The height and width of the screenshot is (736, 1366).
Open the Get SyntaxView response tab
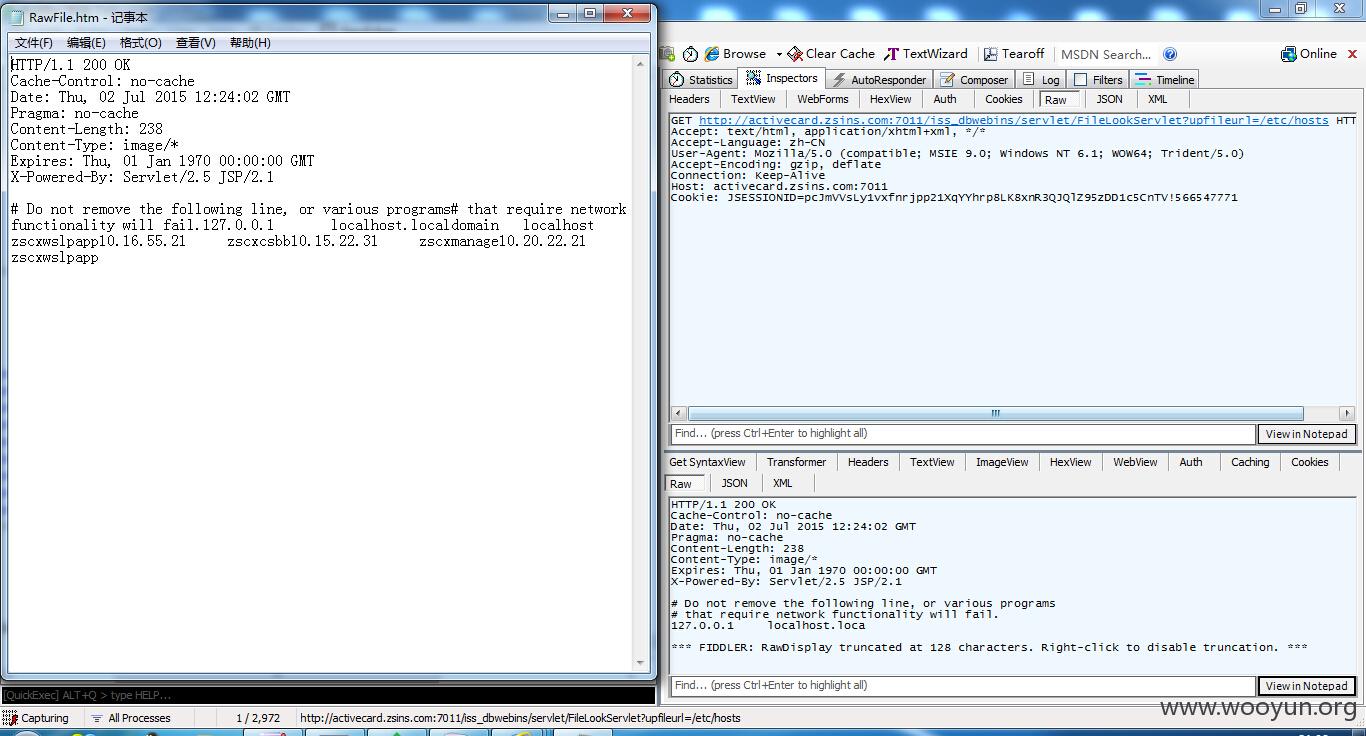pyautogui.click(x=707, y=462)
